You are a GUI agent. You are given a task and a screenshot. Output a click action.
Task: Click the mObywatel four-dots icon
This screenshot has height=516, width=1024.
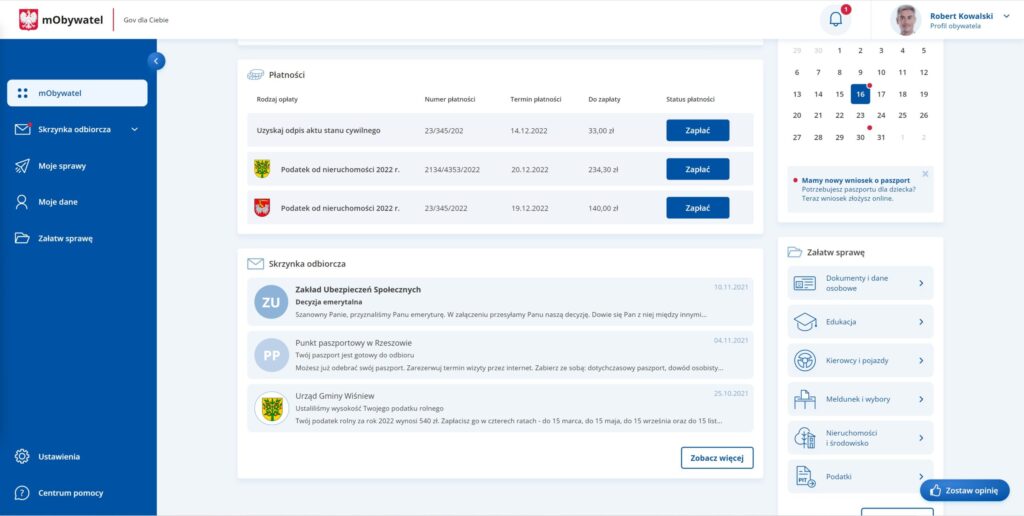coord(22,93)
